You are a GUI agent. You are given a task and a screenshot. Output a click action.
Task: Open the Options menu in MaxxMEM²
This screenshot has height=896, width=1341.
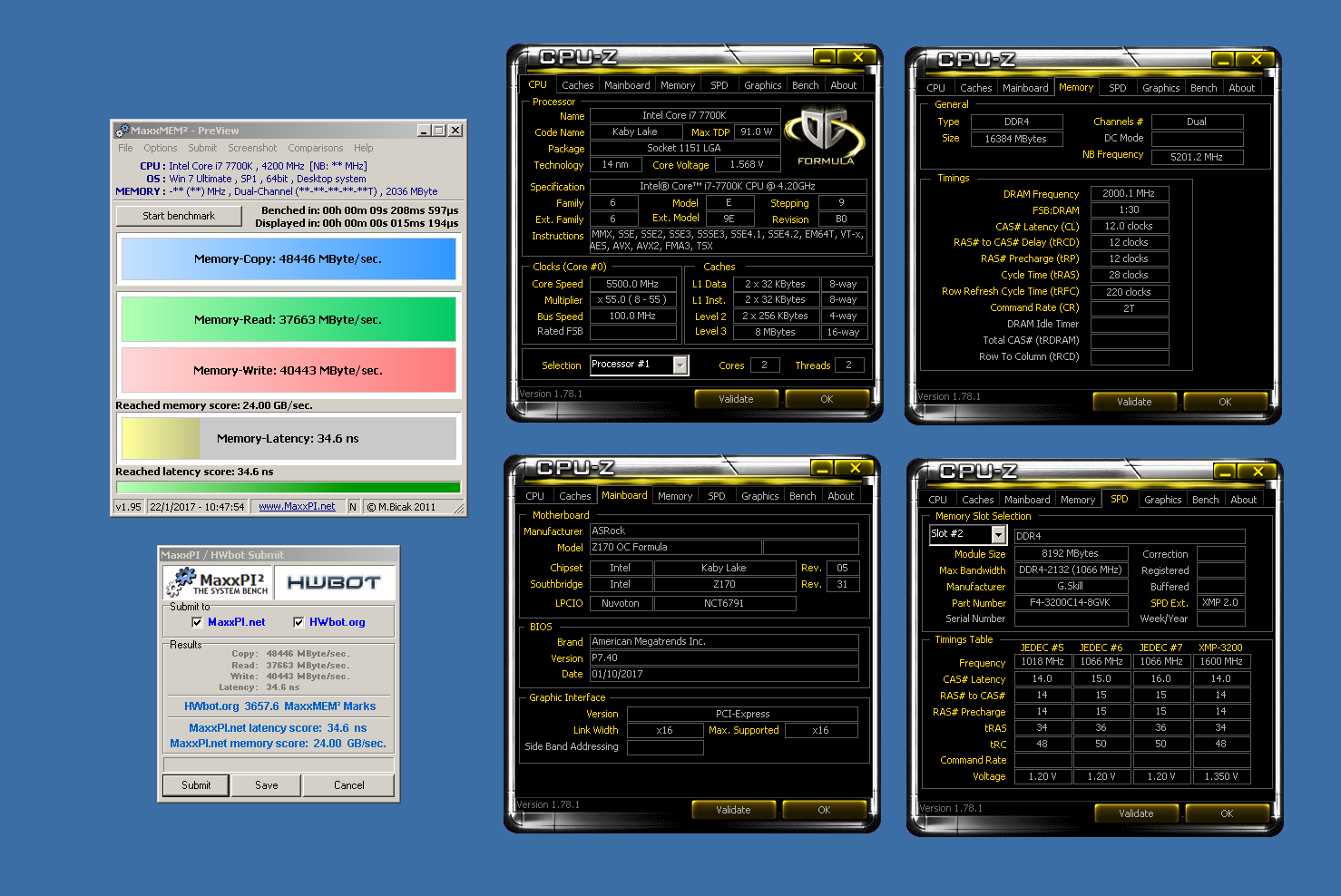(x=160, y=148)
